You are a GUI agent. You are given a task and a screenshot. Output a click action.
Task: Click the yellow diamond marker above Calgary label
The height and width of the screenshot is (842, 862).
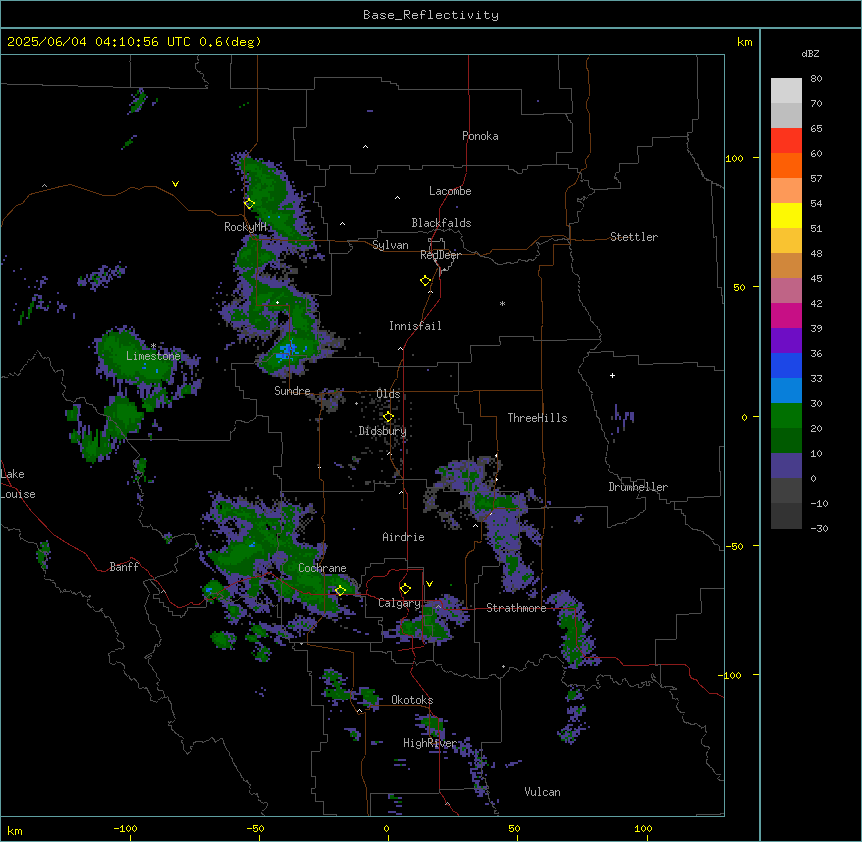click(x=405, y=589)
